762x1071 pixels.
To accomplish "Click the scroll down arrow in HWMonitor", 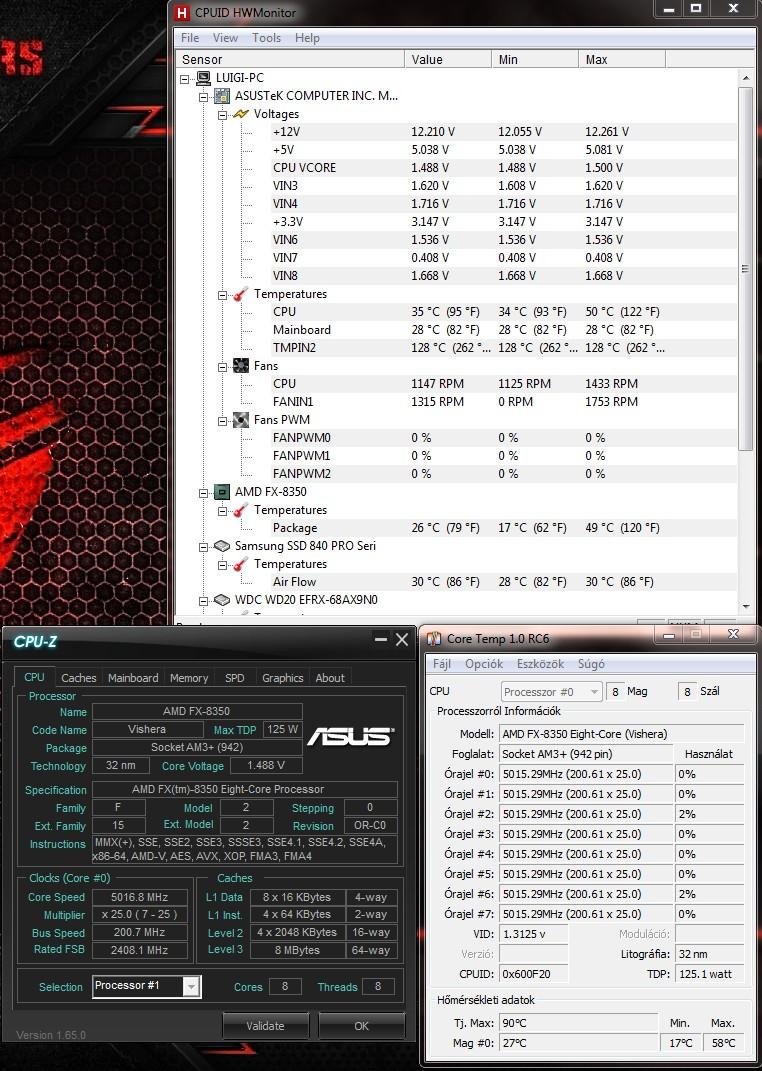I will (x=746, y=607).
